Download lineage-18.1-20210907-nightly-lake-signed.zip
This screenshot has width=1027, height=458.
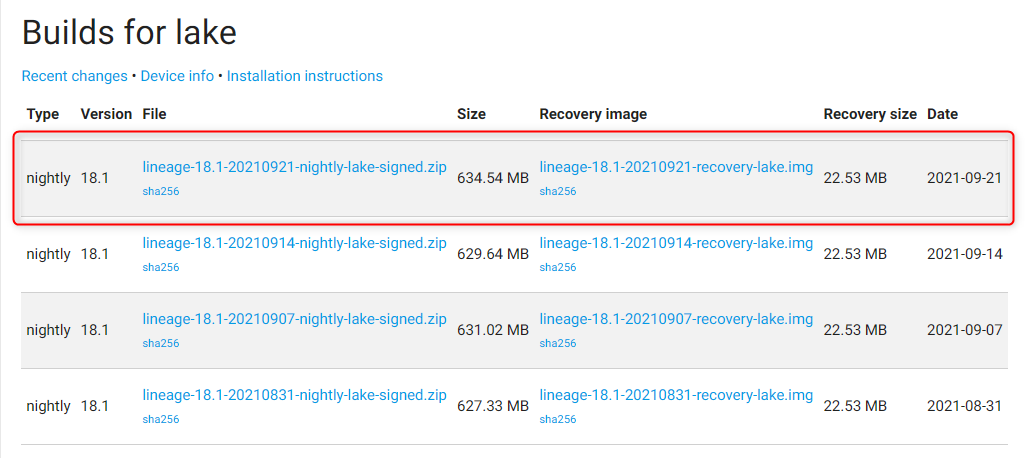(294, 319)
